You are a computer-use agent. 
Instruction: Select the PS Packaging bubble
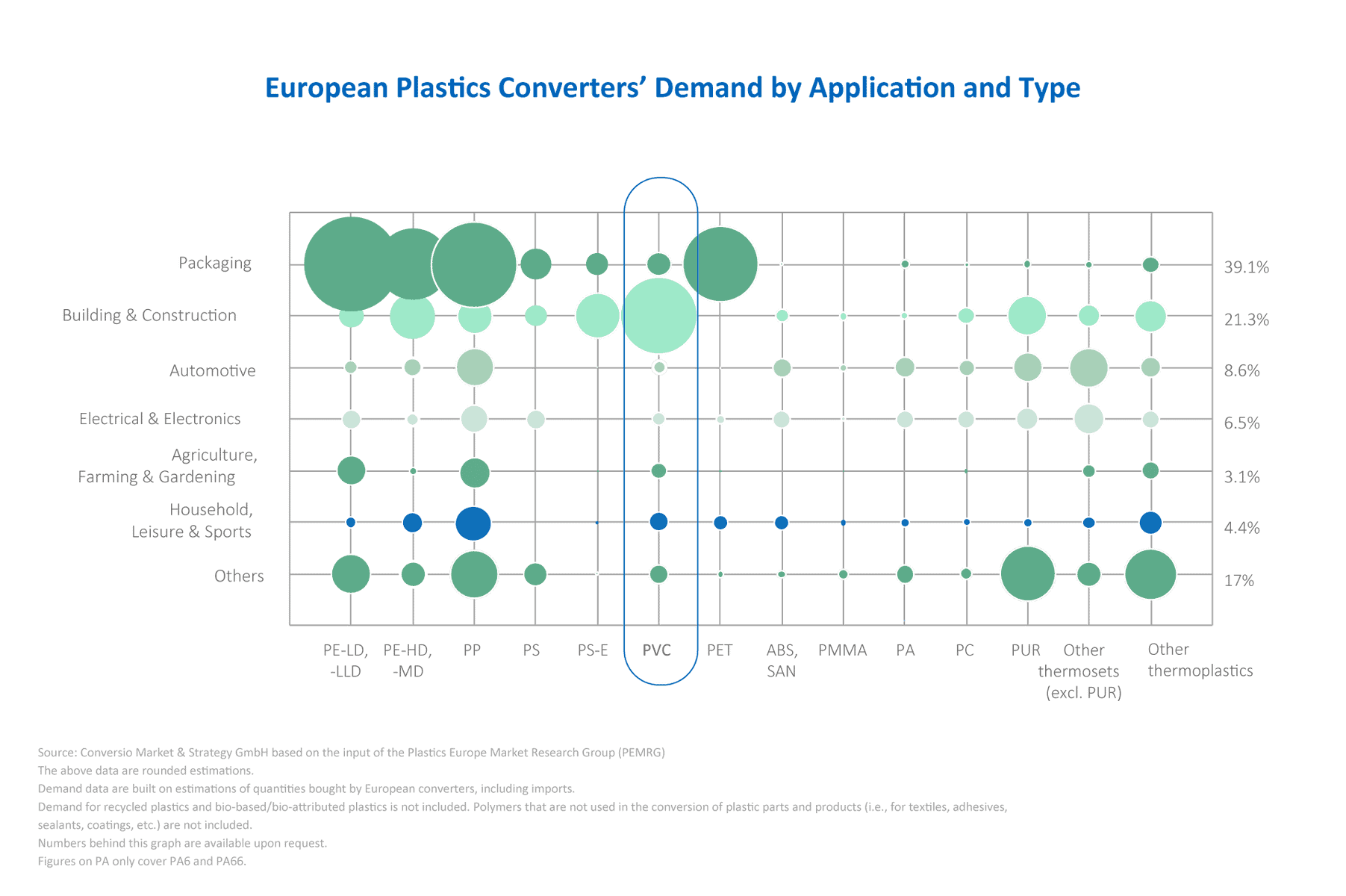click(x=535, y=264)
